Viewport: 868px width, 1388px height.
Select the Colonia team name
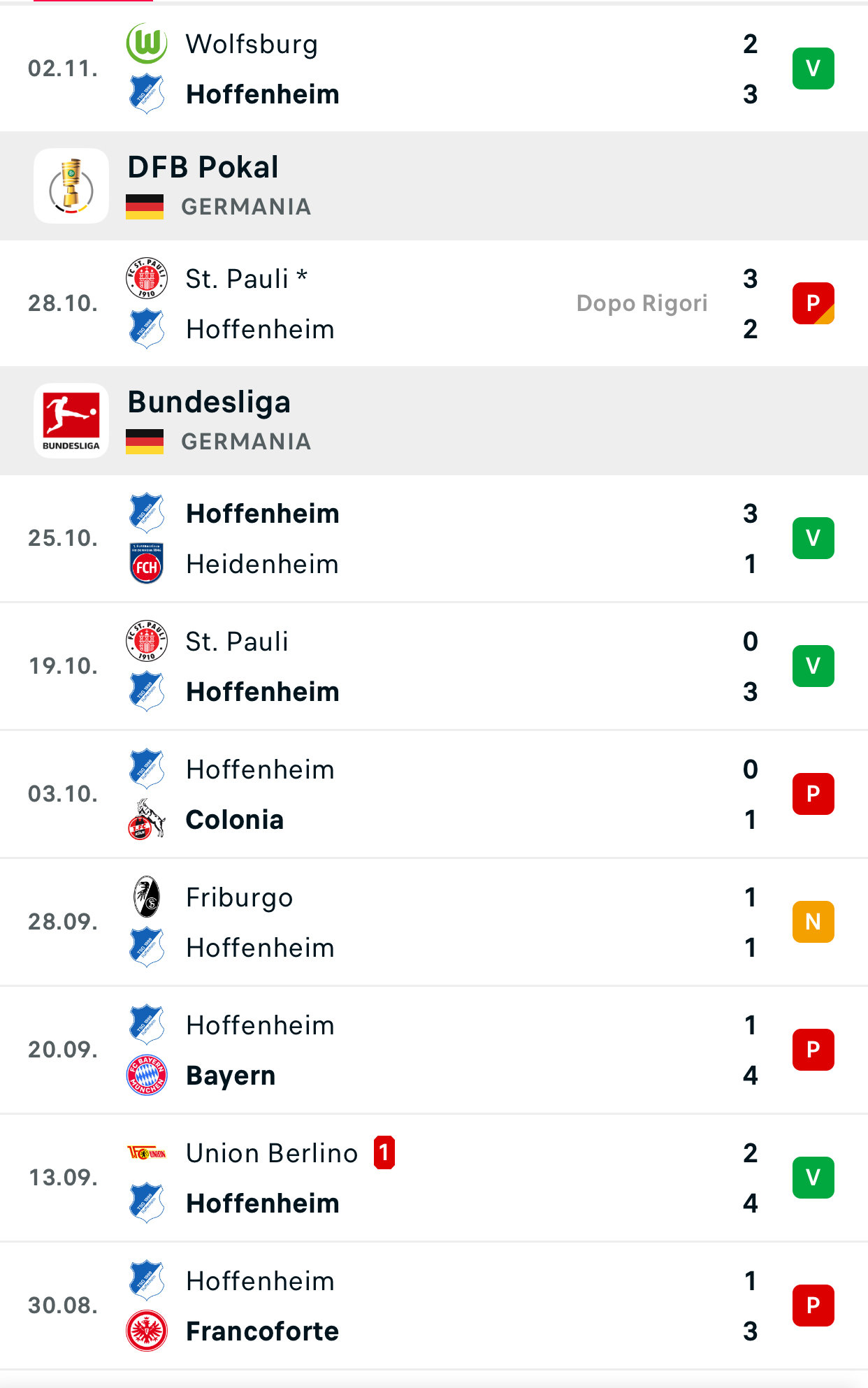[x=235, y=820]
